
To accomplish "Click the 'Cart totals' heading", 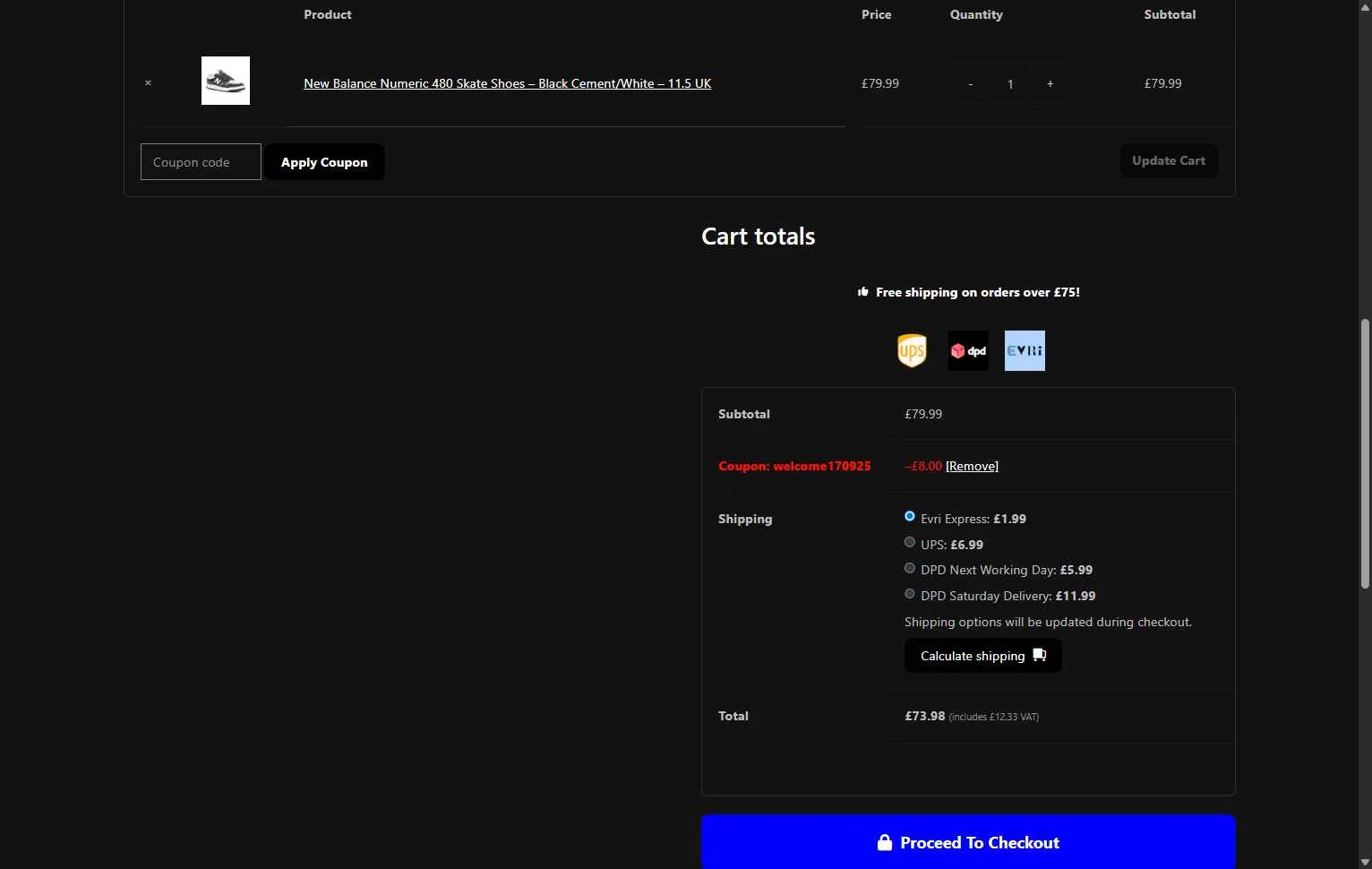I will pyautogui.click(x=759, y=237).
